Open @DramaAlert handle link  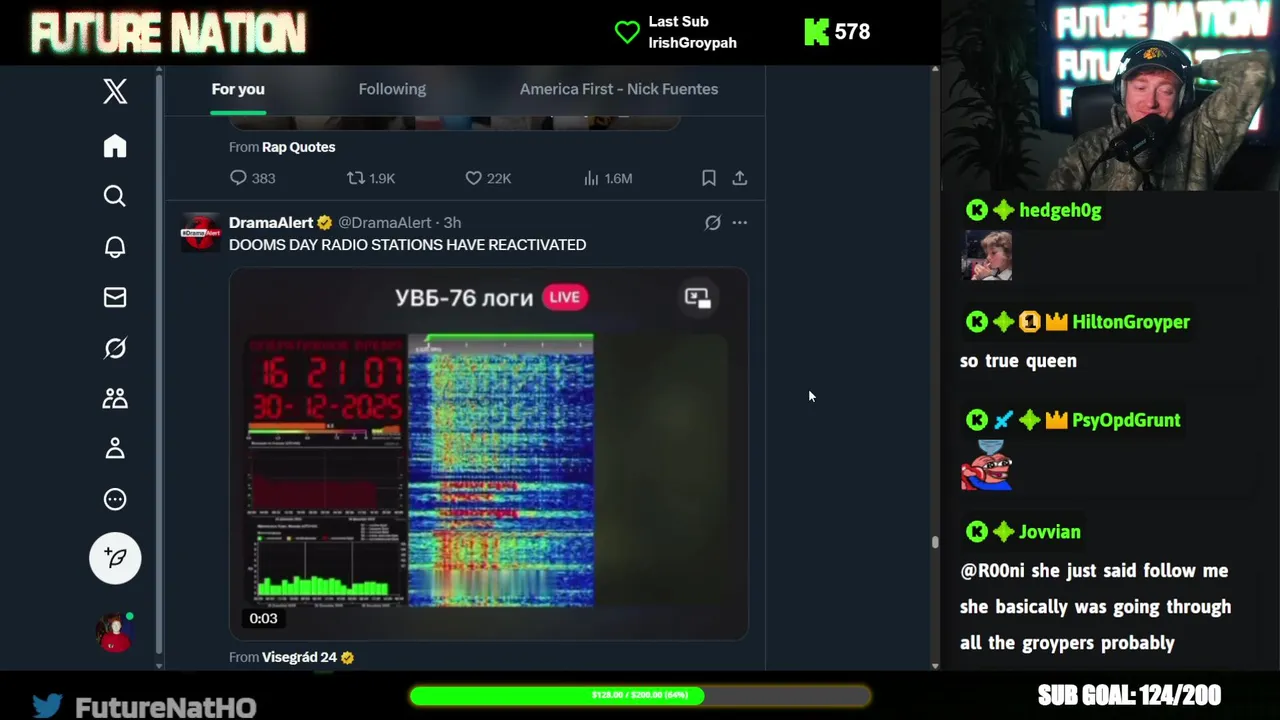385,223
